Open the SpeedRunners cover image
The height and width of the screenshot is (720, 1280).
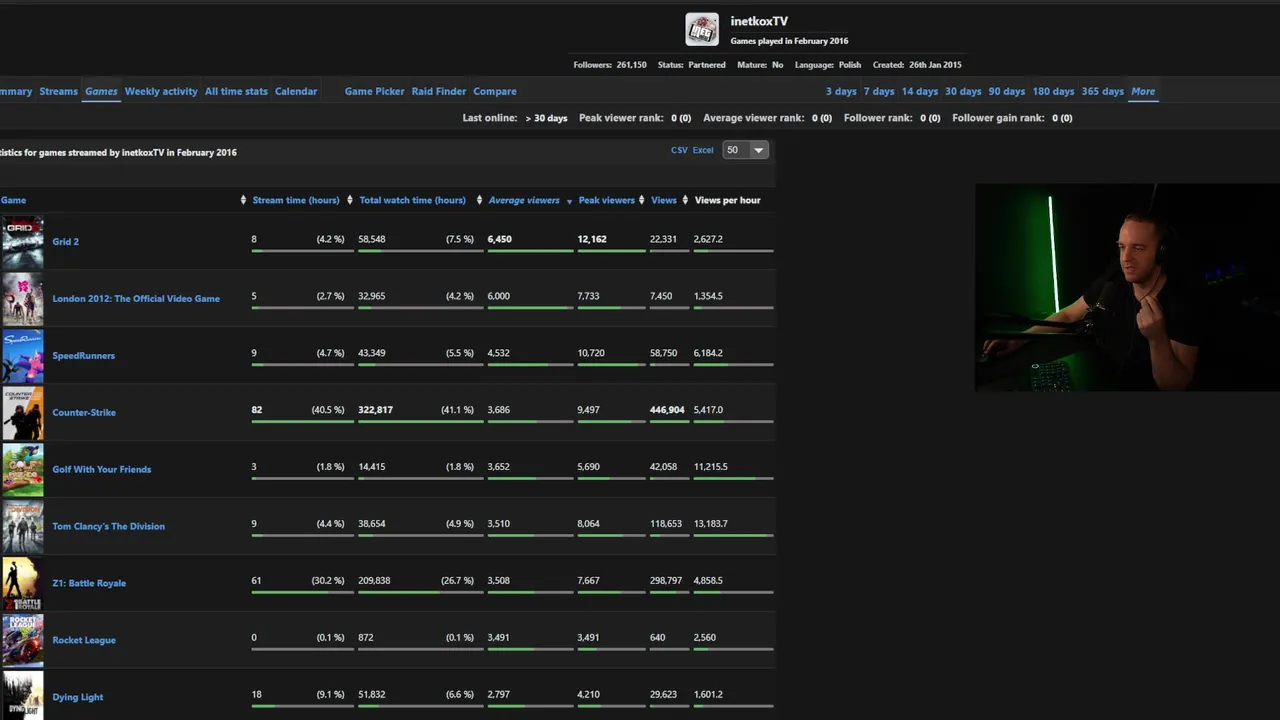click(22, 356)
